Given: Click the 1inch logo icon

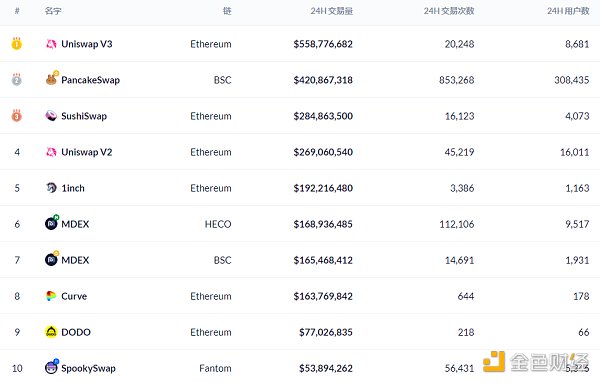Looking at the screenshot, I should (x=51, y=188).
